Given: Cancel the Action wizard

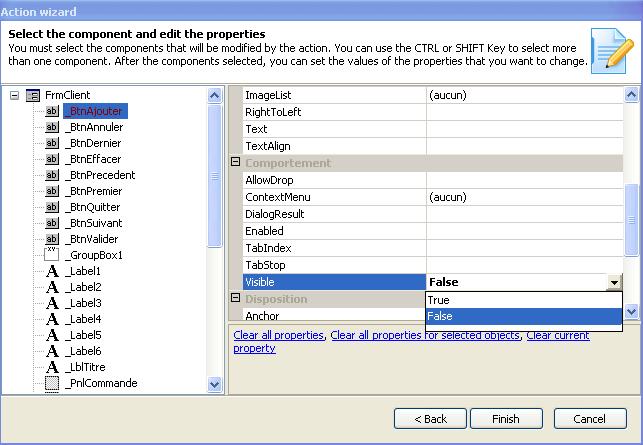Looking at the screenshot, I should tap(590, 418).
